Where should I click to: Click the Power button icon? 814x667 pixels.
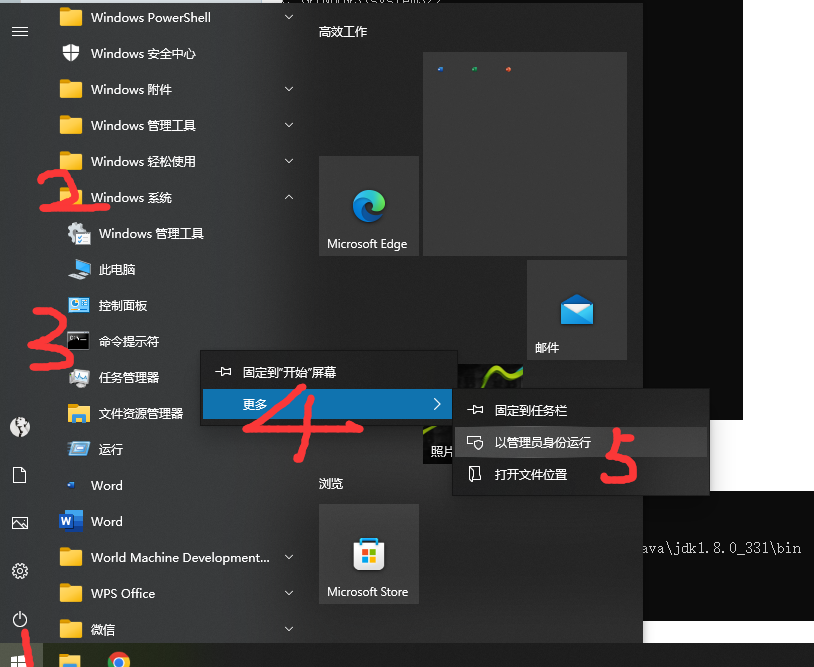20,619
